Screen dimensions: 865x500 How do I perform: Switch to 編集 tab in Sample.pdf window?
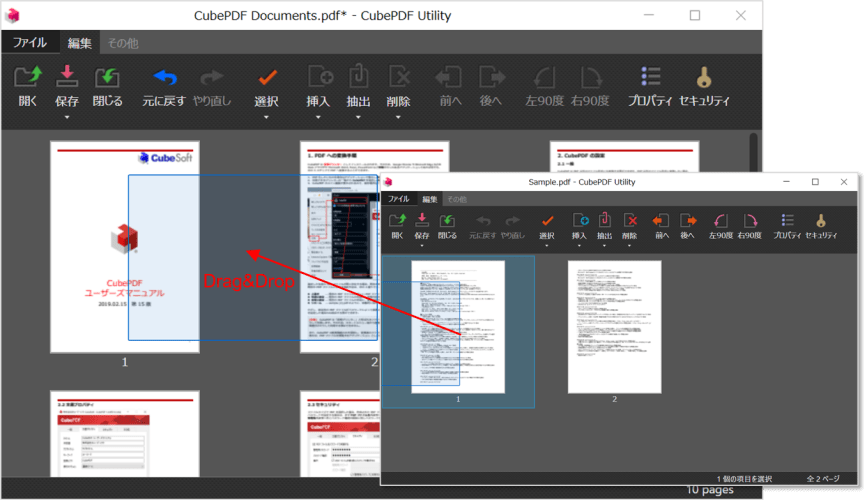[430, 199]
